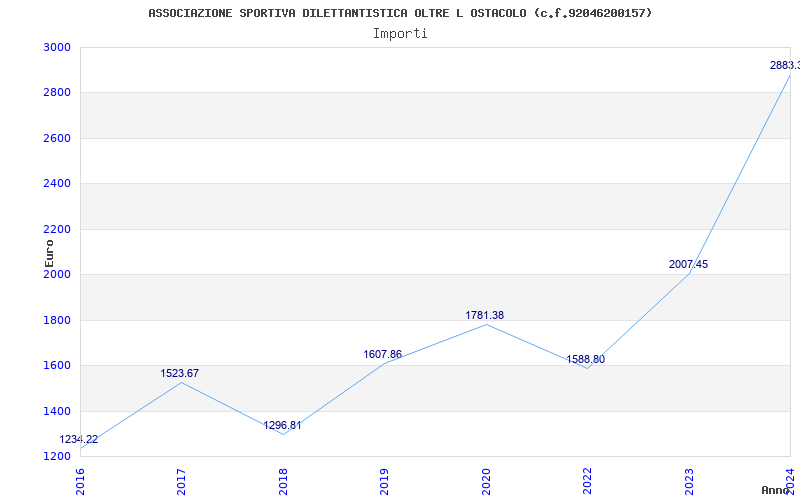800x500 pixels.
Task: Click data label 1523.67
Action: (180, 373)
